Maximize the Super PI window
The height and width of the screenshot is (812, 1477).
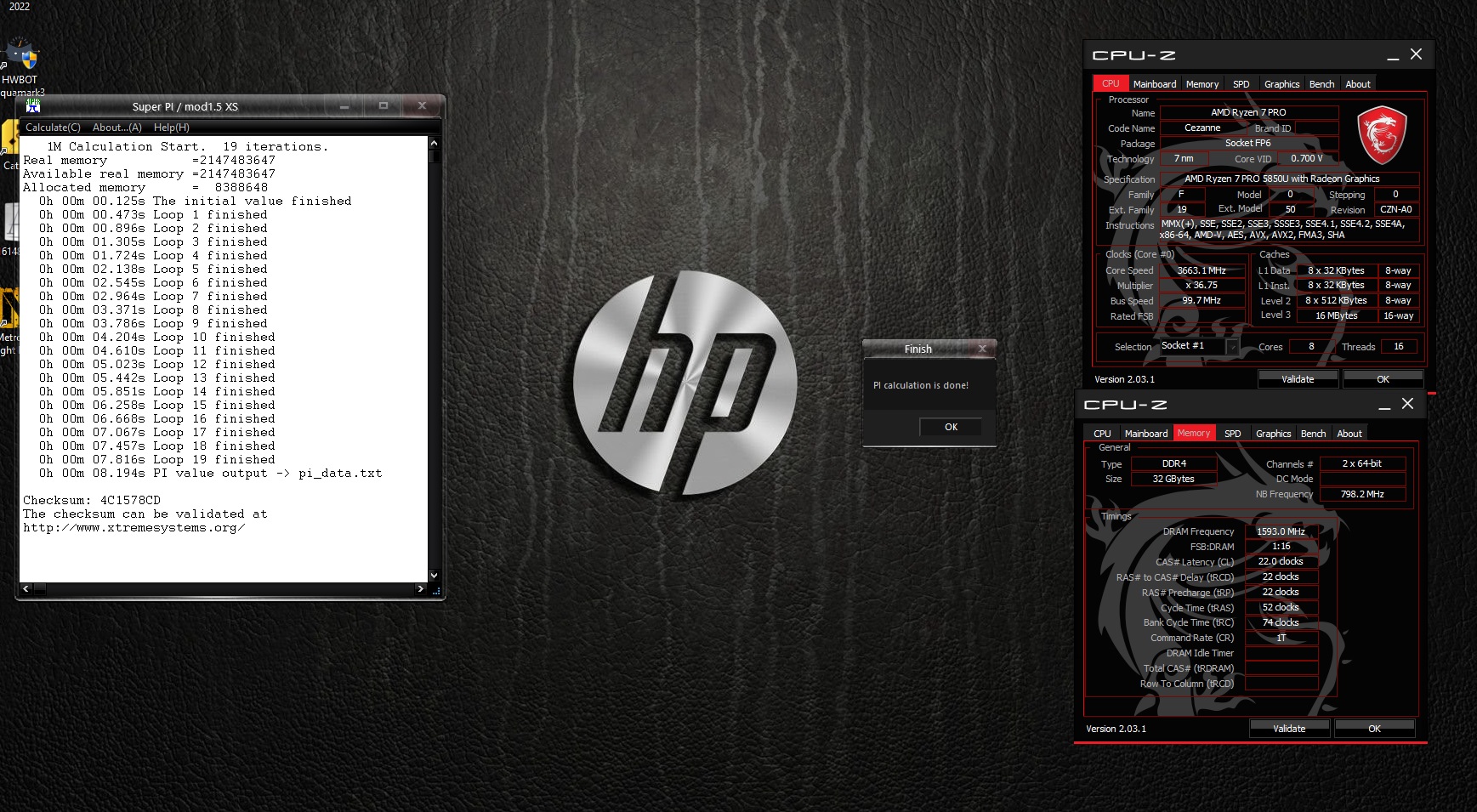(x=383, y=106)
